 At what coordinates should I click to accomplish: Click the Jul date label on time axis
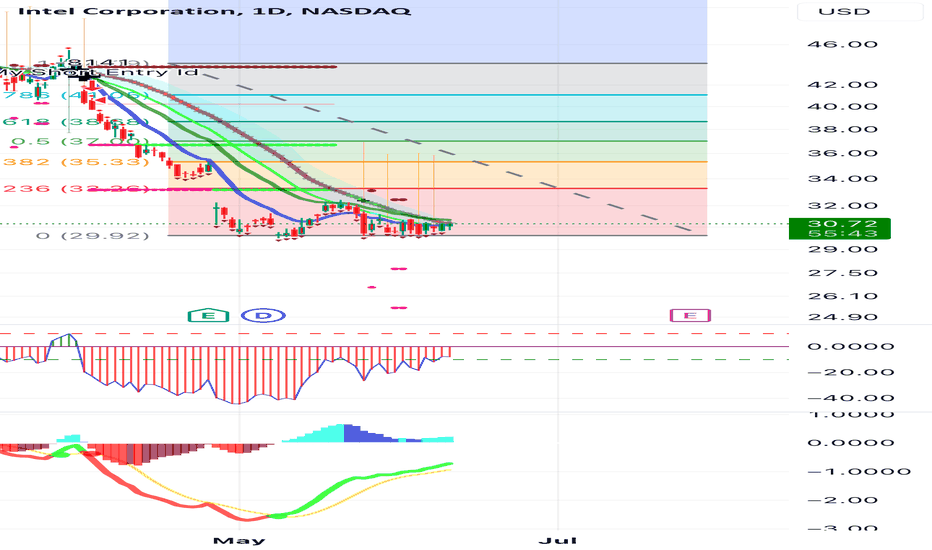coord(558,540)
